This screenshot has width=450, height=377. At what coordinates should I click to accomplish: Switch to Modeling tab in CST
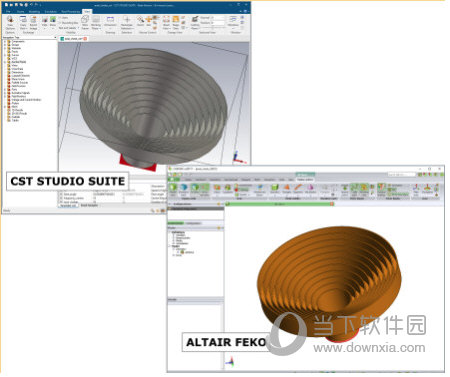coord(34,12)
